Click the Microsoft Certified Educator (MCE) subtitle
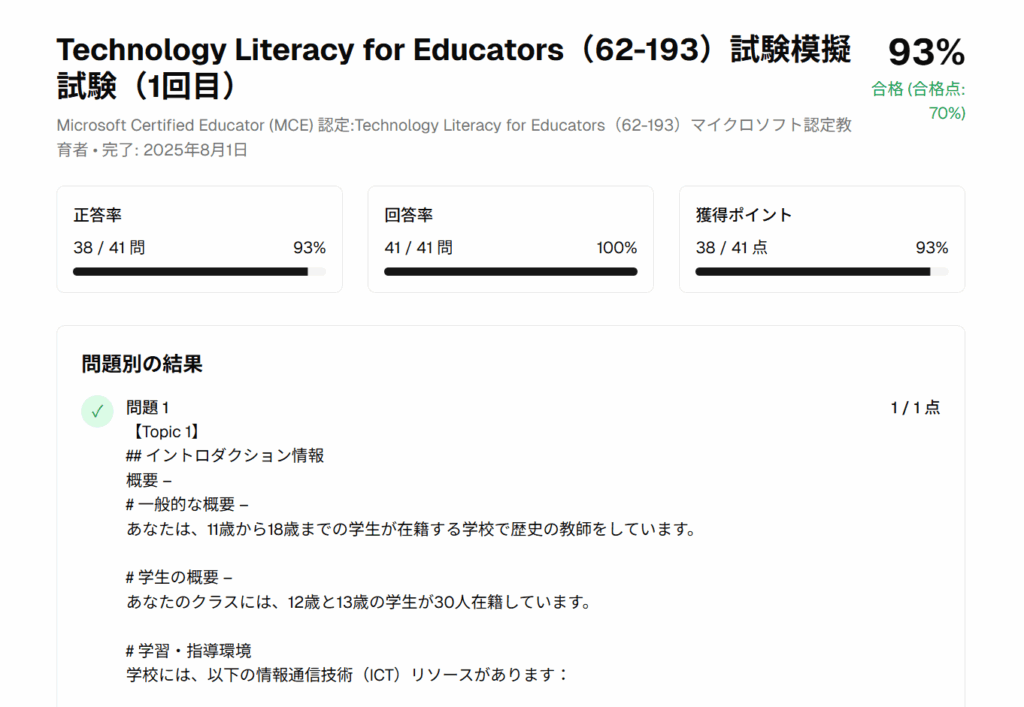This screenshot has height=707, width=1024. (454, 137)
